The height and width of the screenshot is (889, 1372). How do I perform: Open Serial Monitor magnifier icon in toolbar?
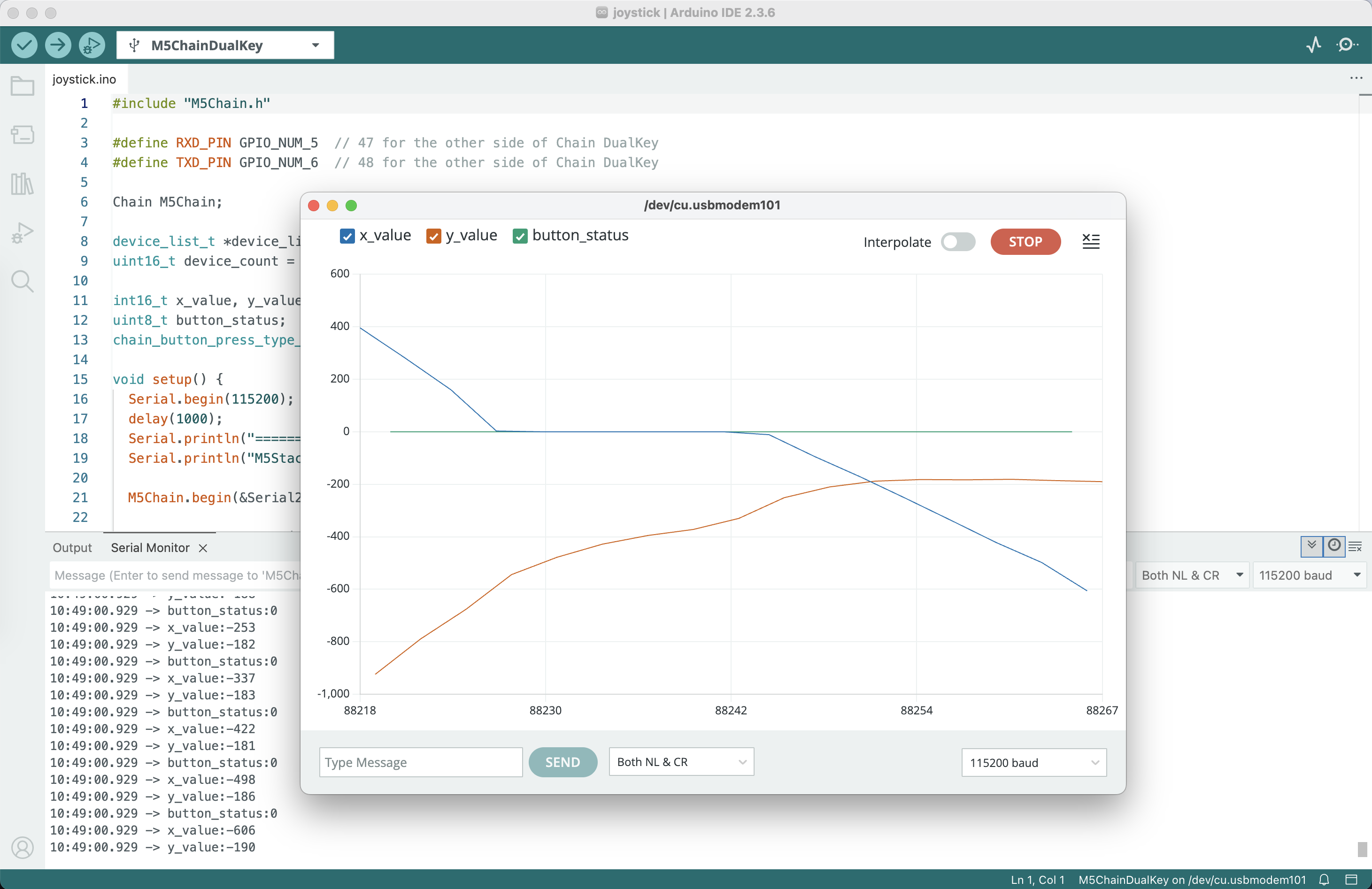click(x=1347, y=45)
